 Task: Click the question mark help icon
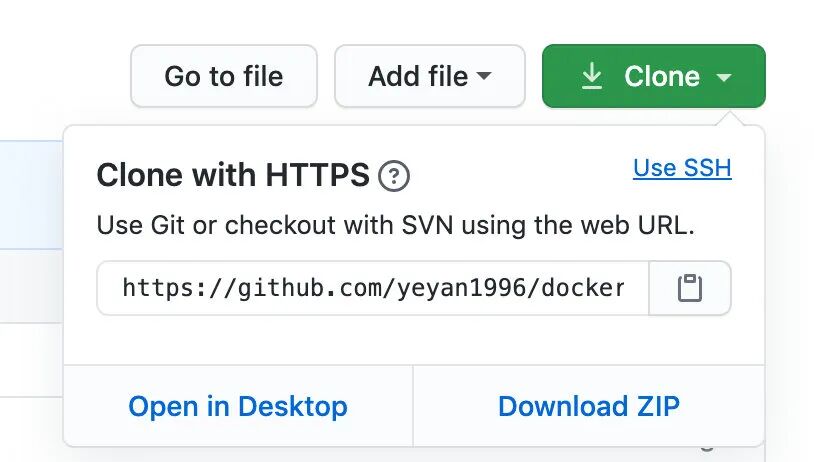click(394, 177)
